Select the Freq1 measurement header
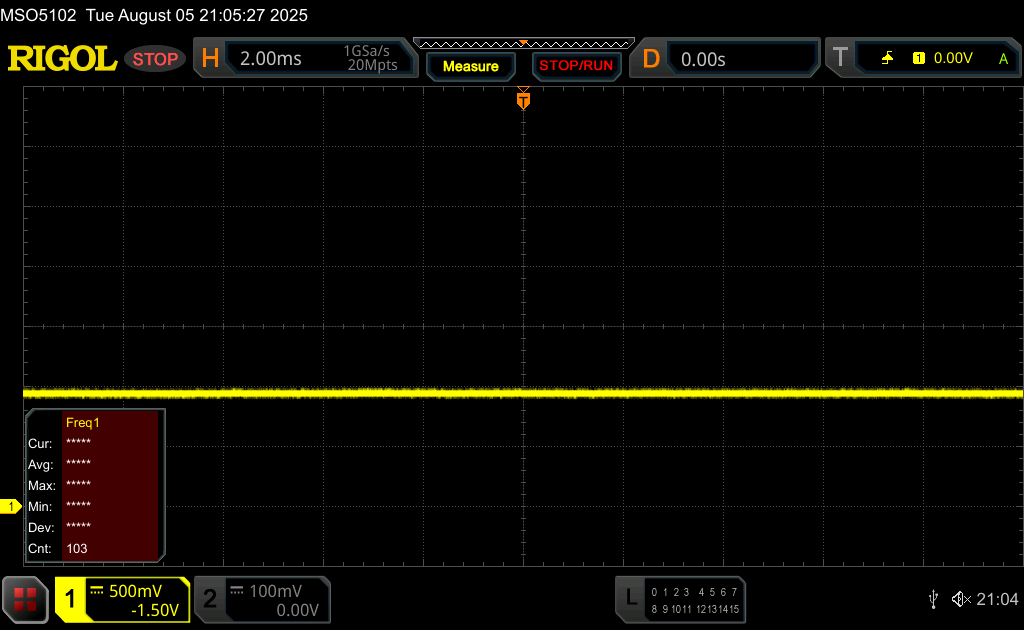 tap(83, 422)
